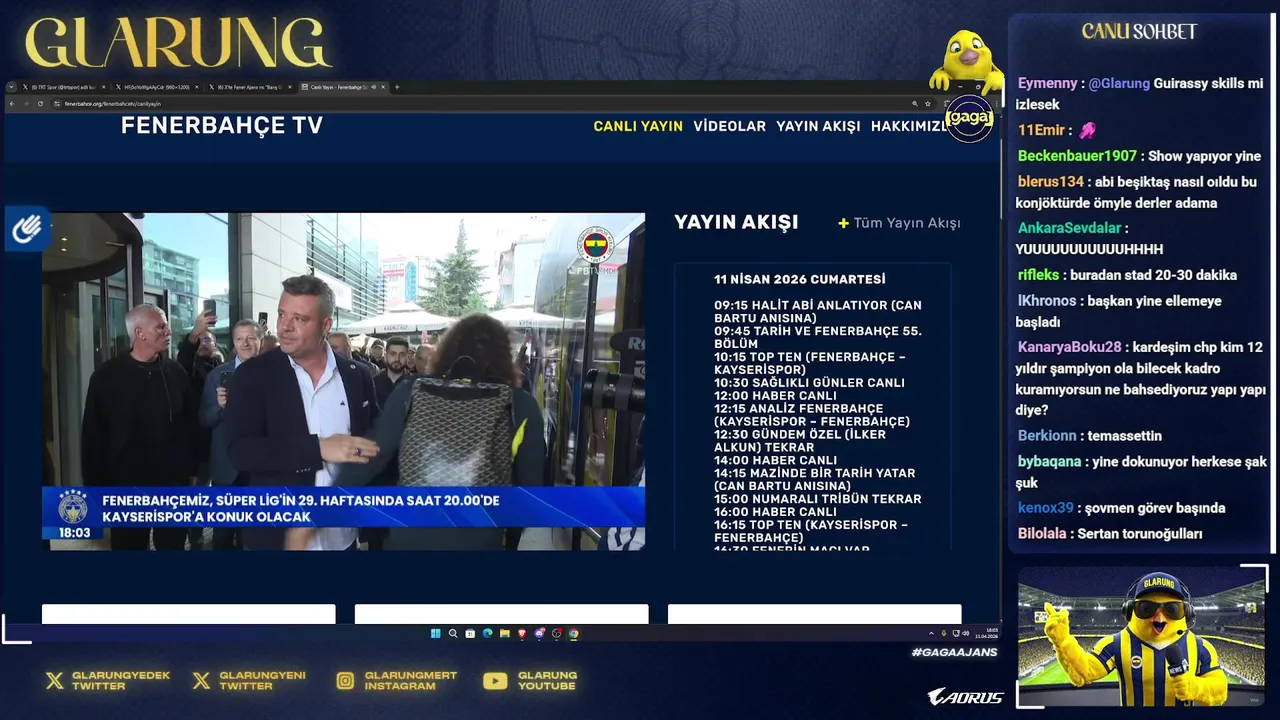Click username IKhronos in chat
Viewport: 1280px width, 720px height.
click(x=1047, y=300)
